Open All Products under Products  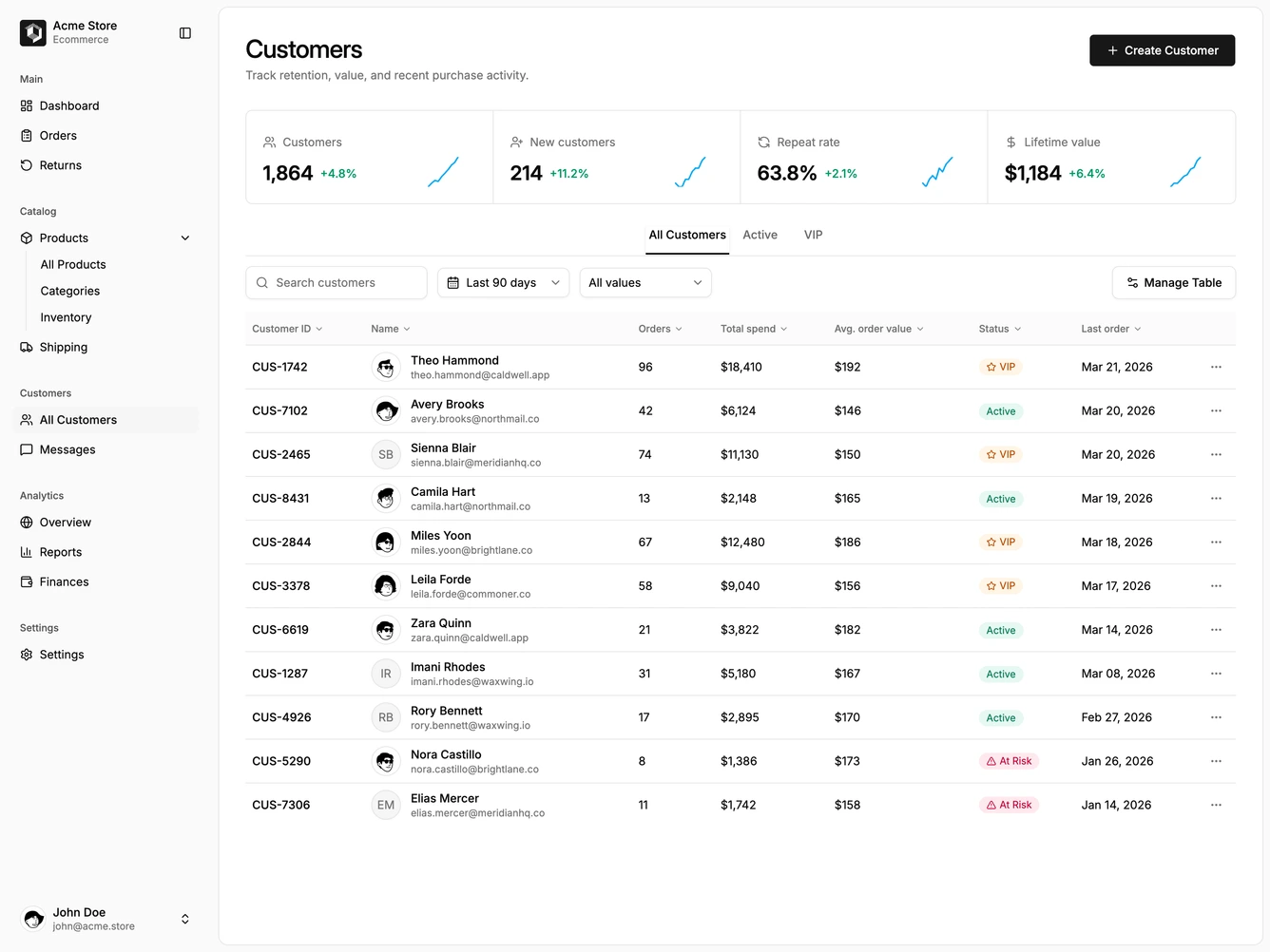click(x=73, y=265)
